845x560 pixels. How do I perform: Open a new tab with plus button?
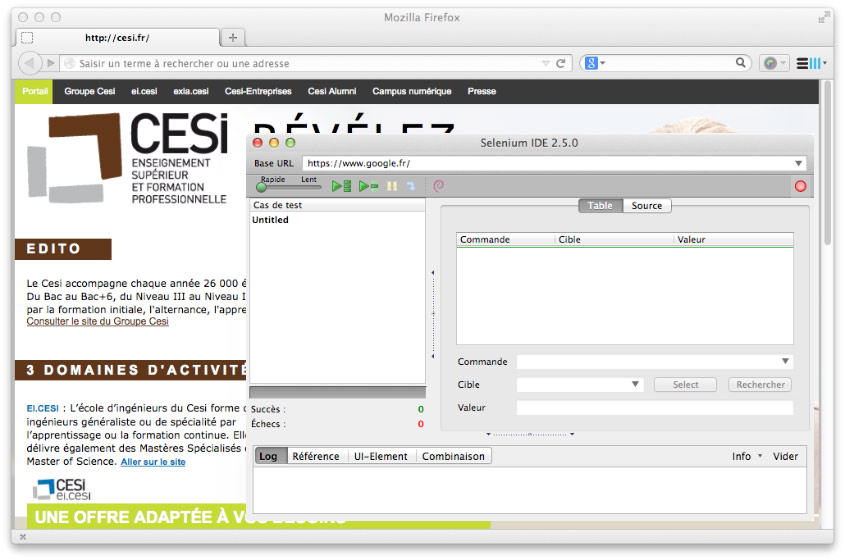(233, 37)
